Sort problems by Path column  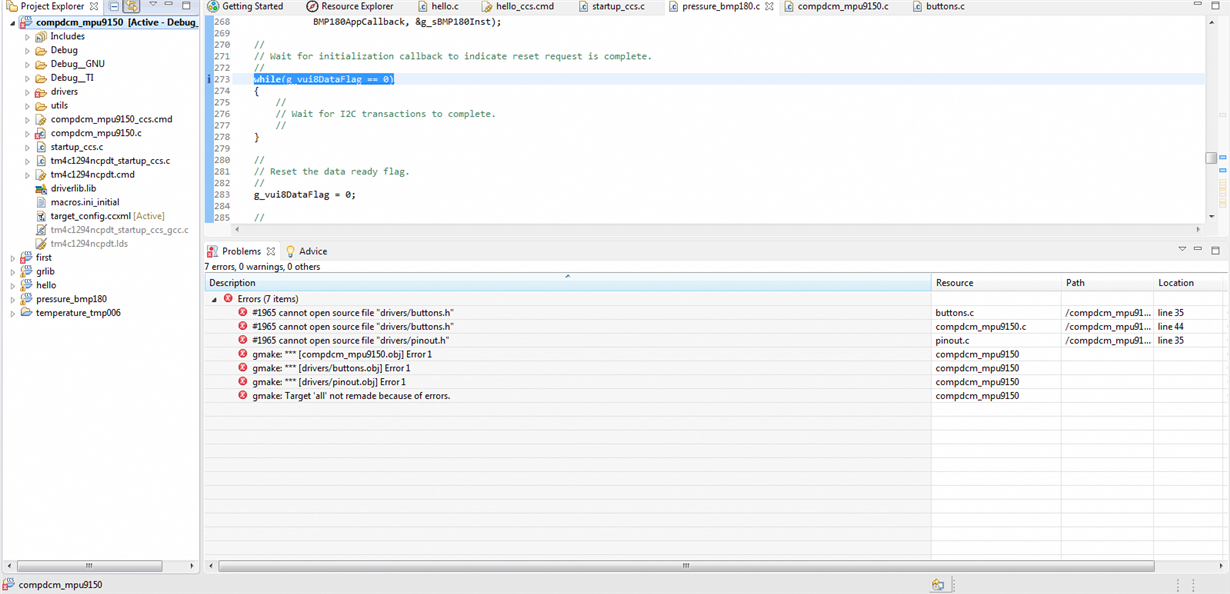1108,283
